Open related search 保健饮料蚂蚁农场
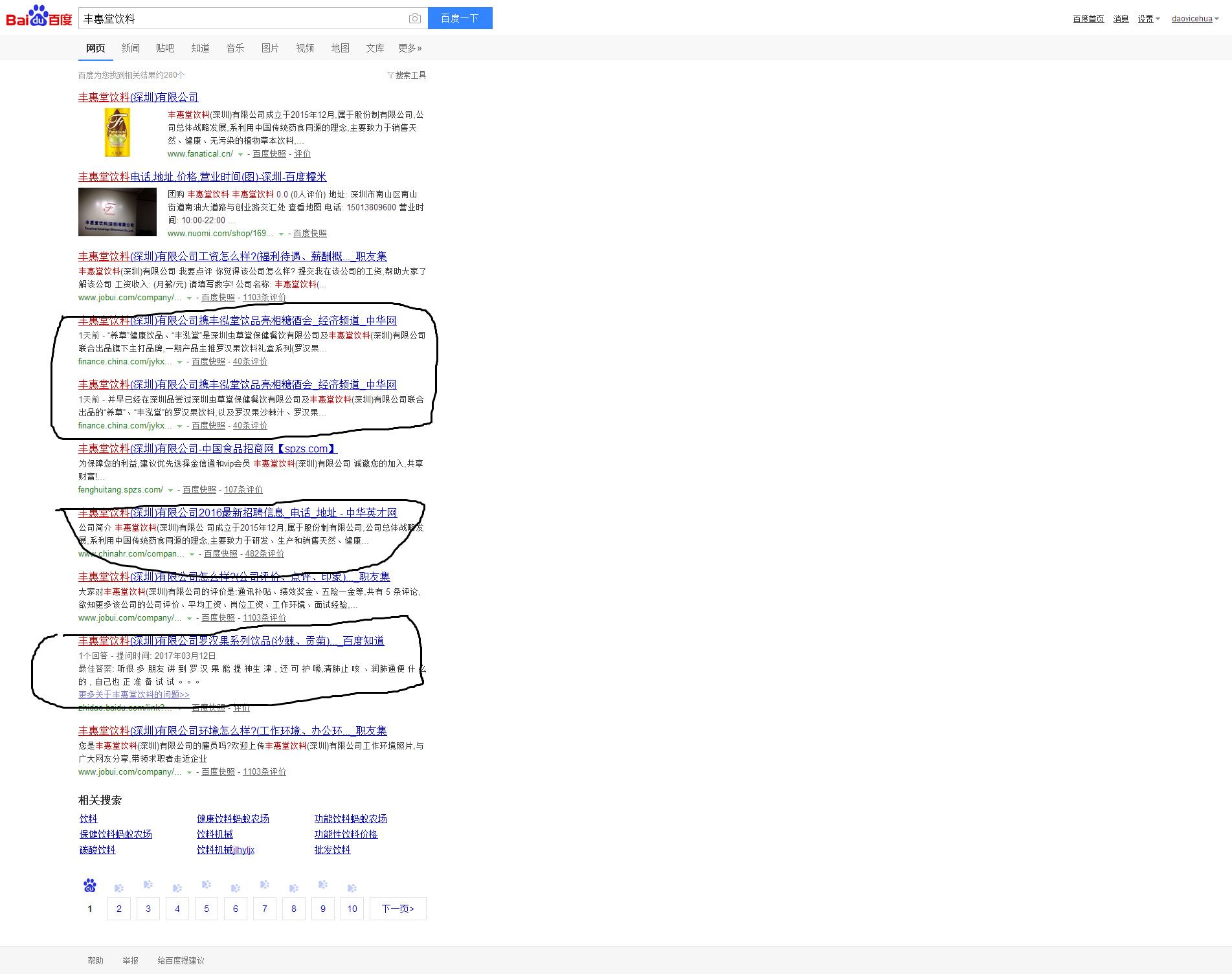 (x=116, y=834)
